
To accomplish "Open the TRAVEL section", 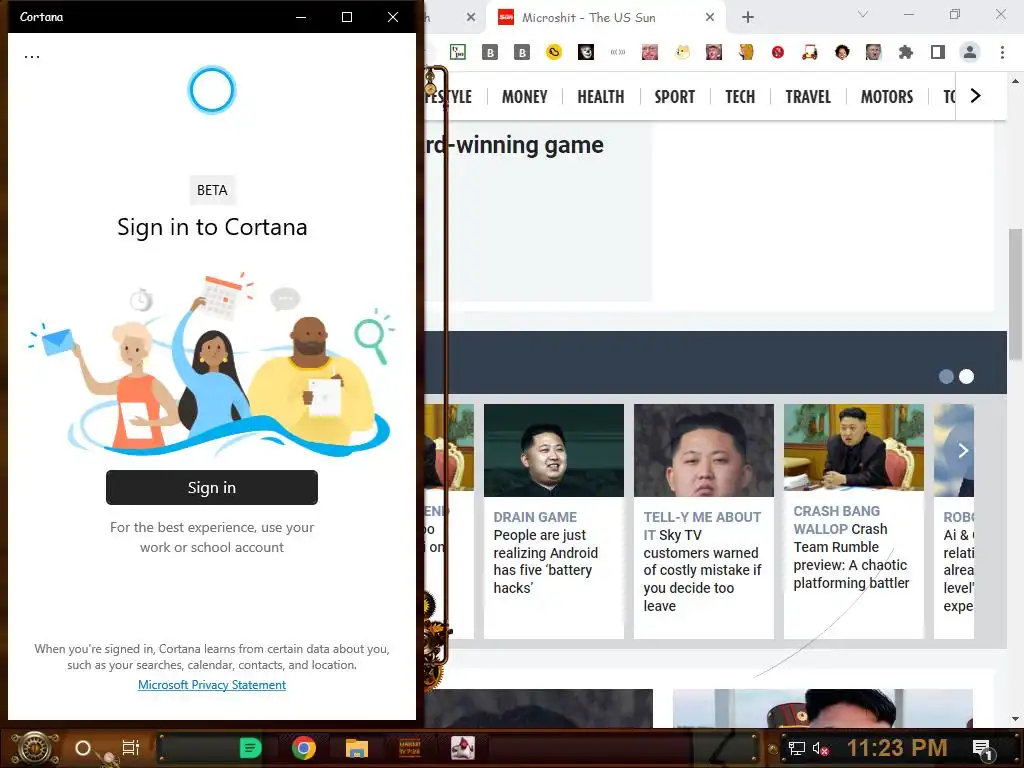I will [x=808, y=97].
